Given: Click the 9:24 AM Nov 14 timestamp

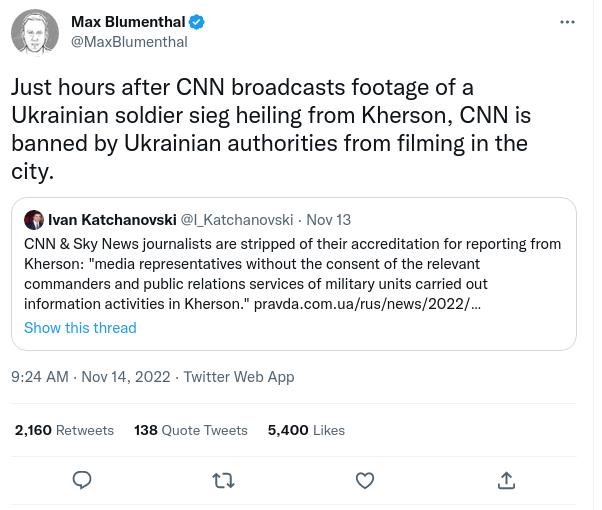Looking at the screenshot, I should pos(90,377).
